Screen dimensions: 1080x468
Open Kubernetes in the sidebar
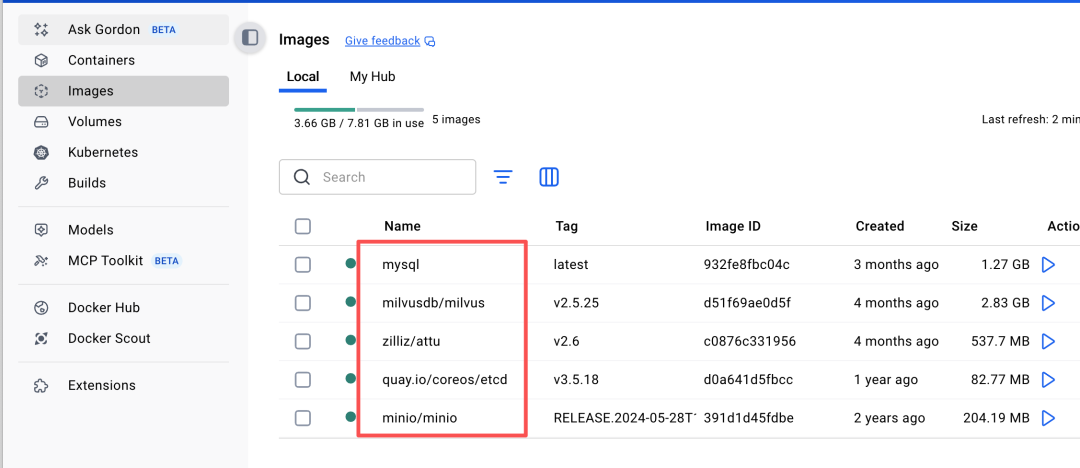[124, 152]
